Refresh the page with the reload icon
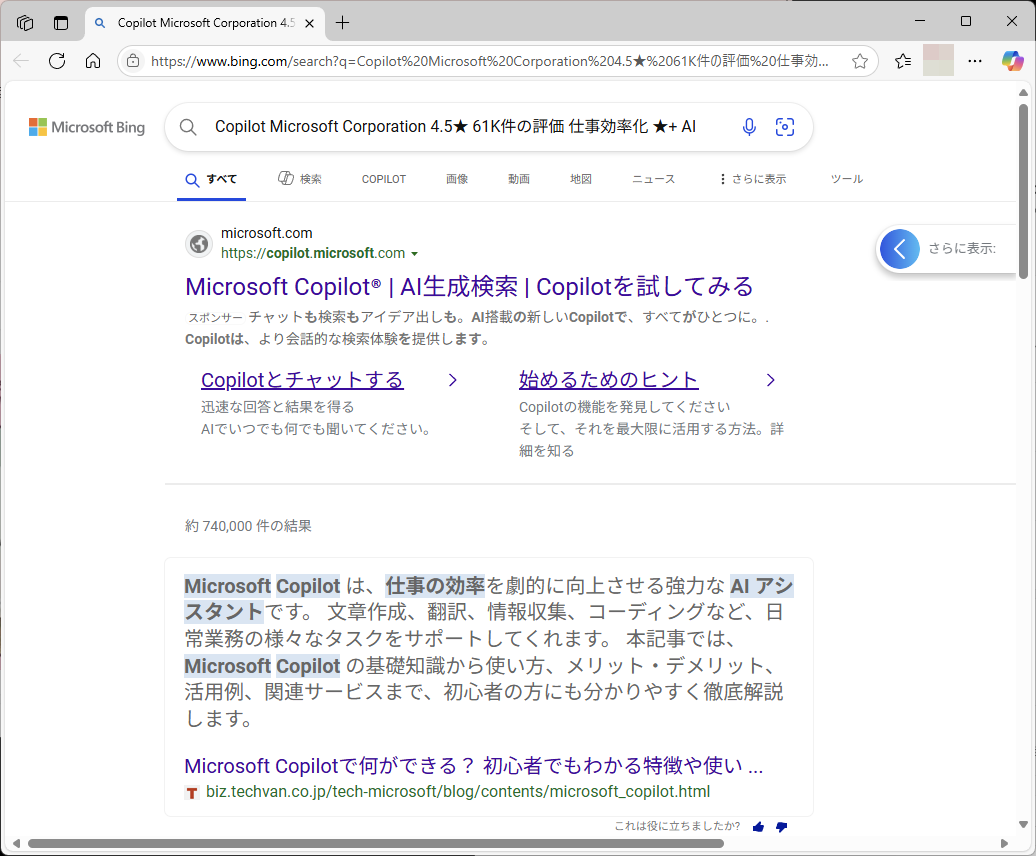The width and height of the screenshot is (1036, 856). [57, 60]
